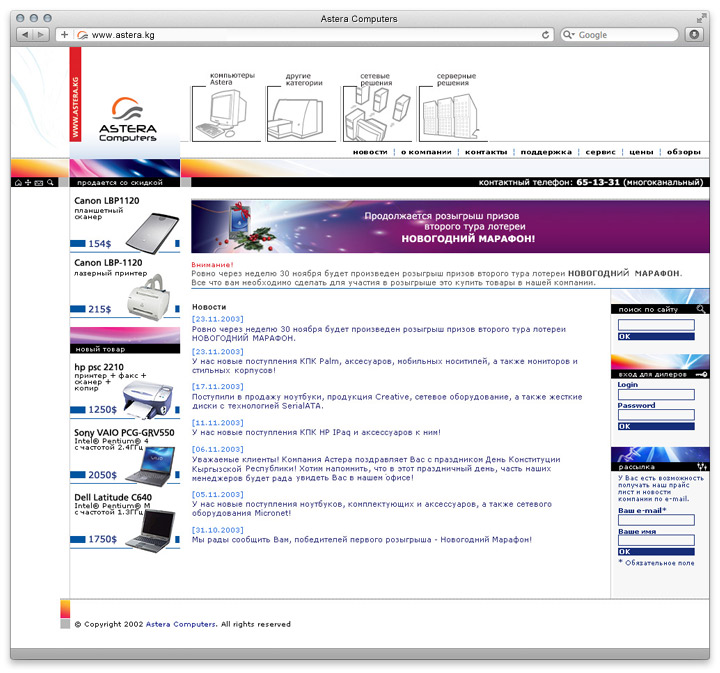The width and height of the screenshot is (720, 673).
Task: Click the Ваше имя input field
Action: [656, 540]
